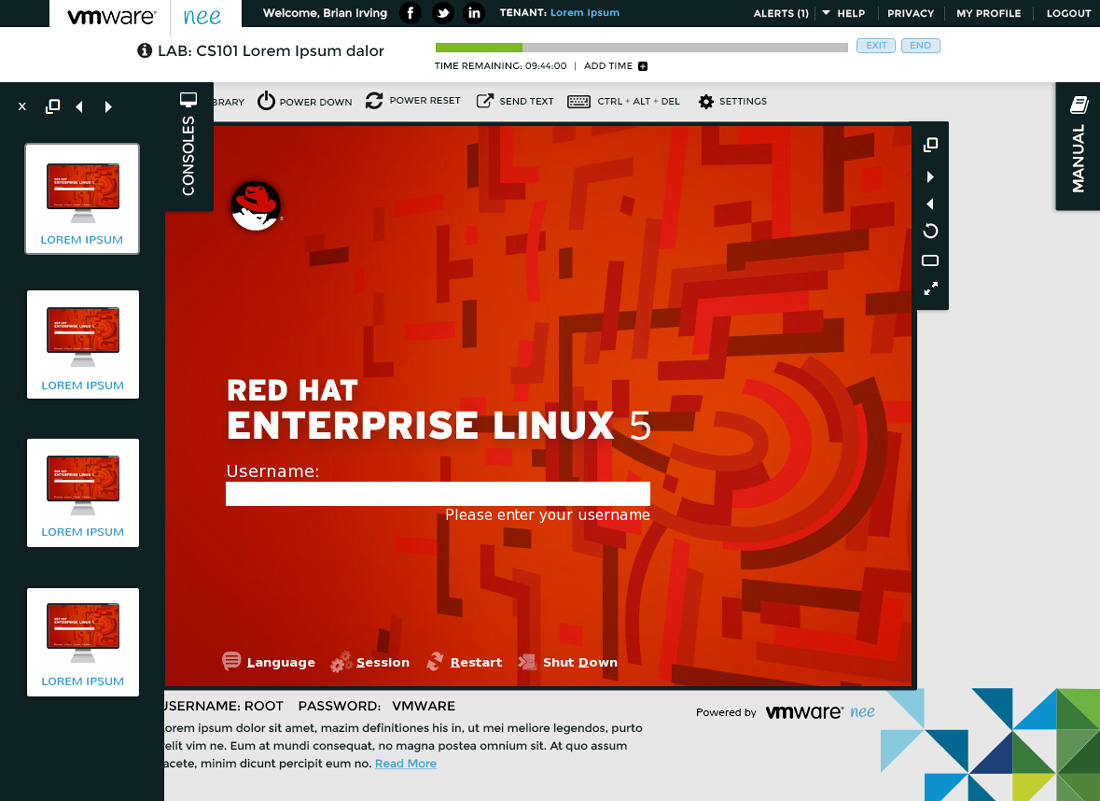Select the third LOREM IPSUM console thumbnail
The height and width of the screenshot is (801, 1100).
83,493
